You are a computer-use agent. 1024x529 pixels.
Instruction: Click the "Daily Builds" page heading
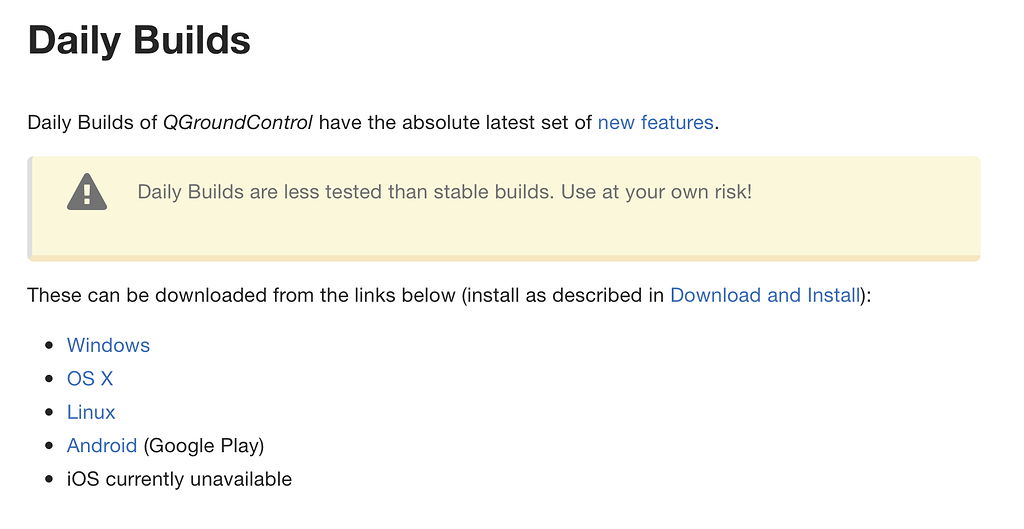pyautogui.click(x=139, y=41)
